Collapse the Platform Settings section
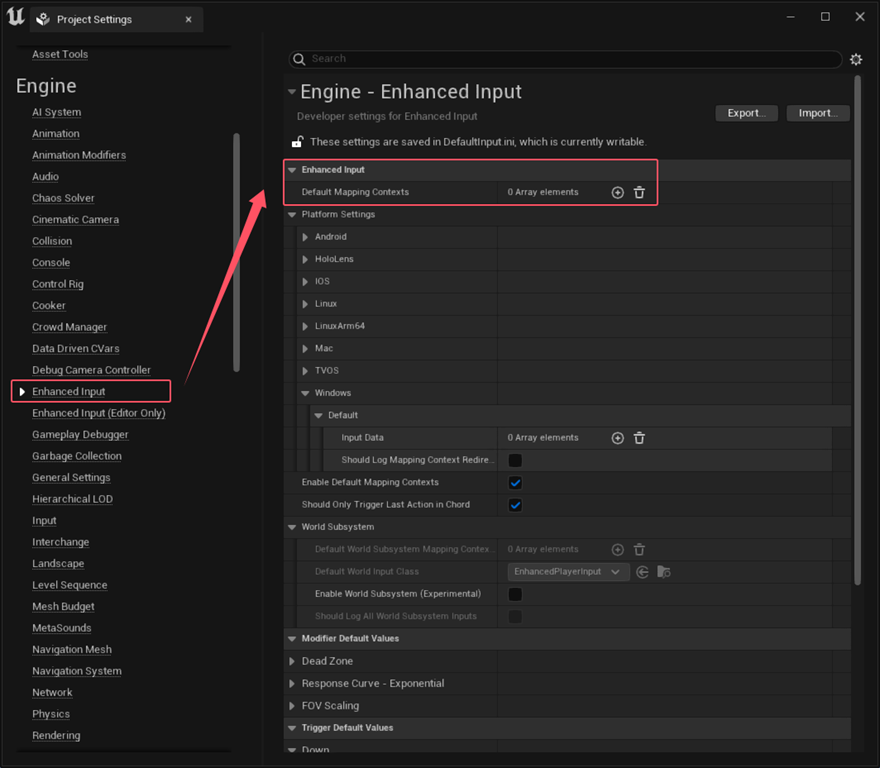Screen dimensions: 880x768 click(x=292, y=214)
